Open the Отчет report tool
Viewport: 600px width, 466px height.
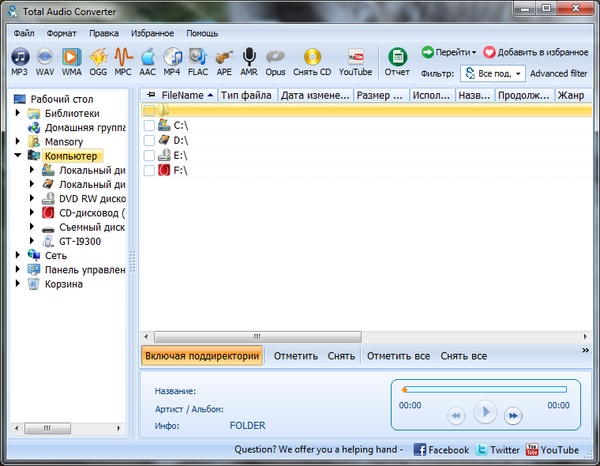[397, 60]
